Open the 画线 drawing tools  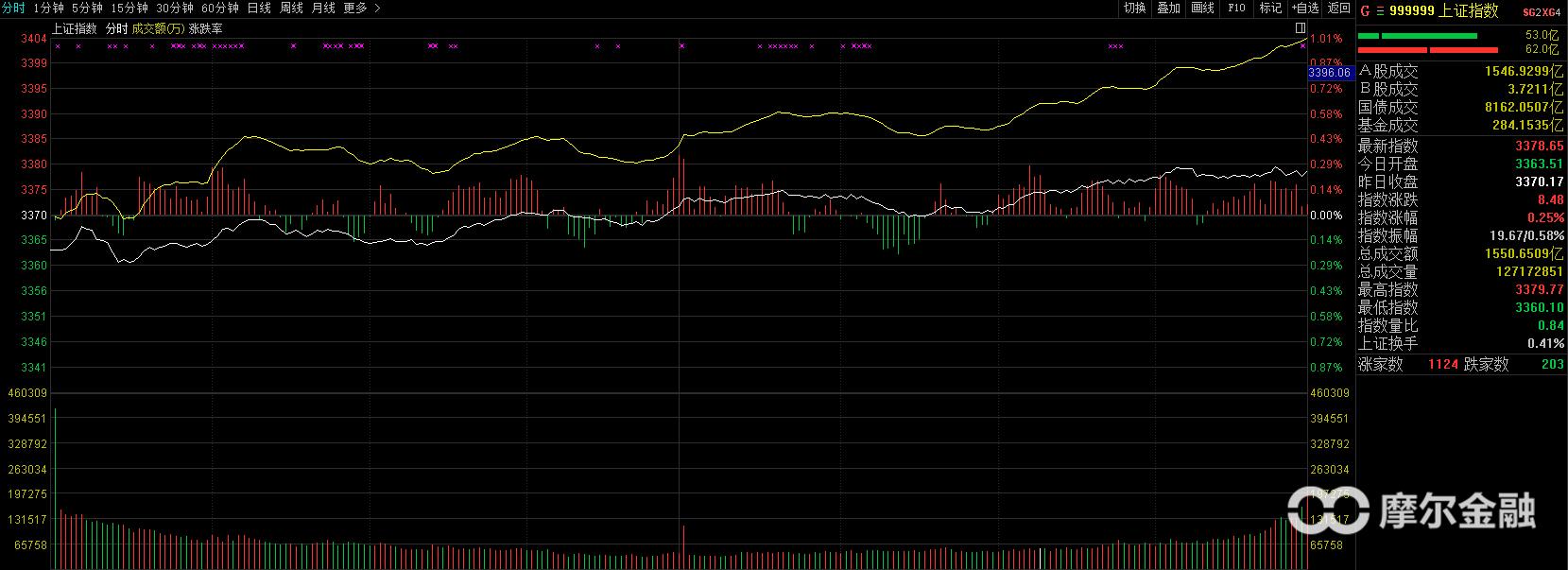pos(1202,8)
